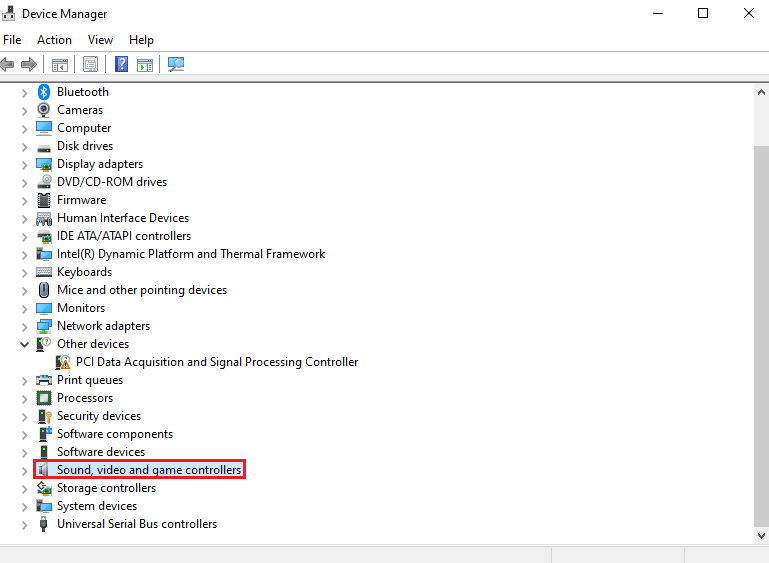
Task: Select the System devices label
Action: [97, 506]
